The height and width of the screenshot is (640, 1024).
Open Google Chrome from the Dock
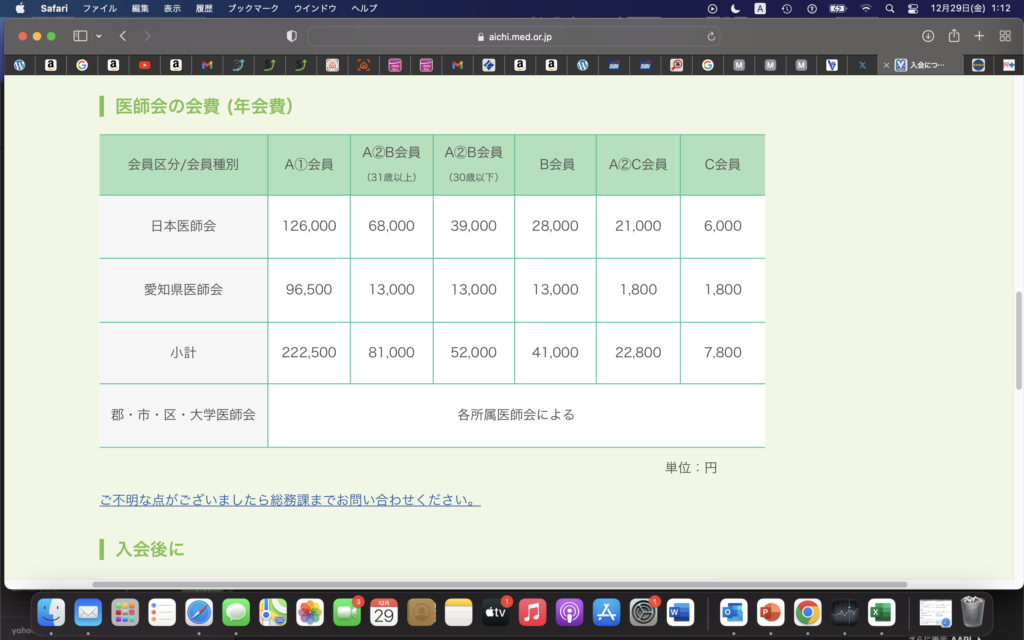tap(807, 612)
